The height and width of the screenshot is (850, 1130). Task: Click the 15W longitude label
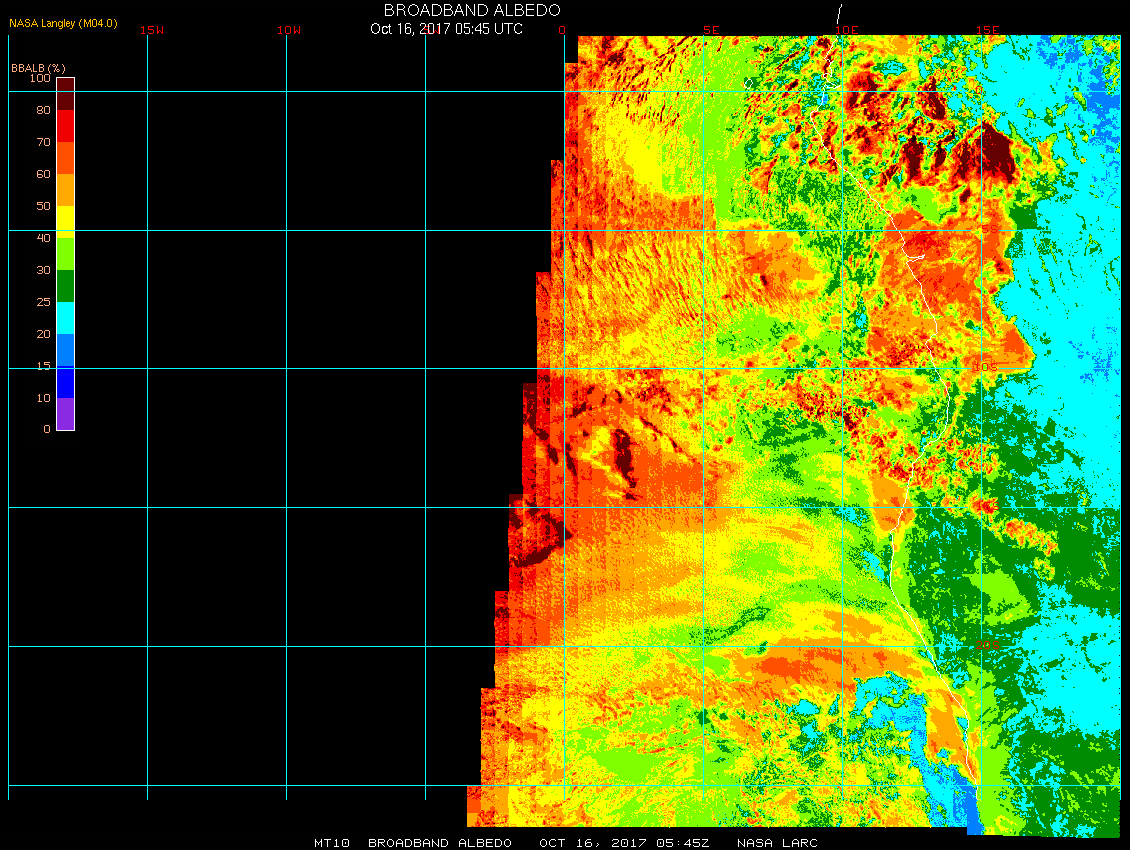(x=152, y=30)
